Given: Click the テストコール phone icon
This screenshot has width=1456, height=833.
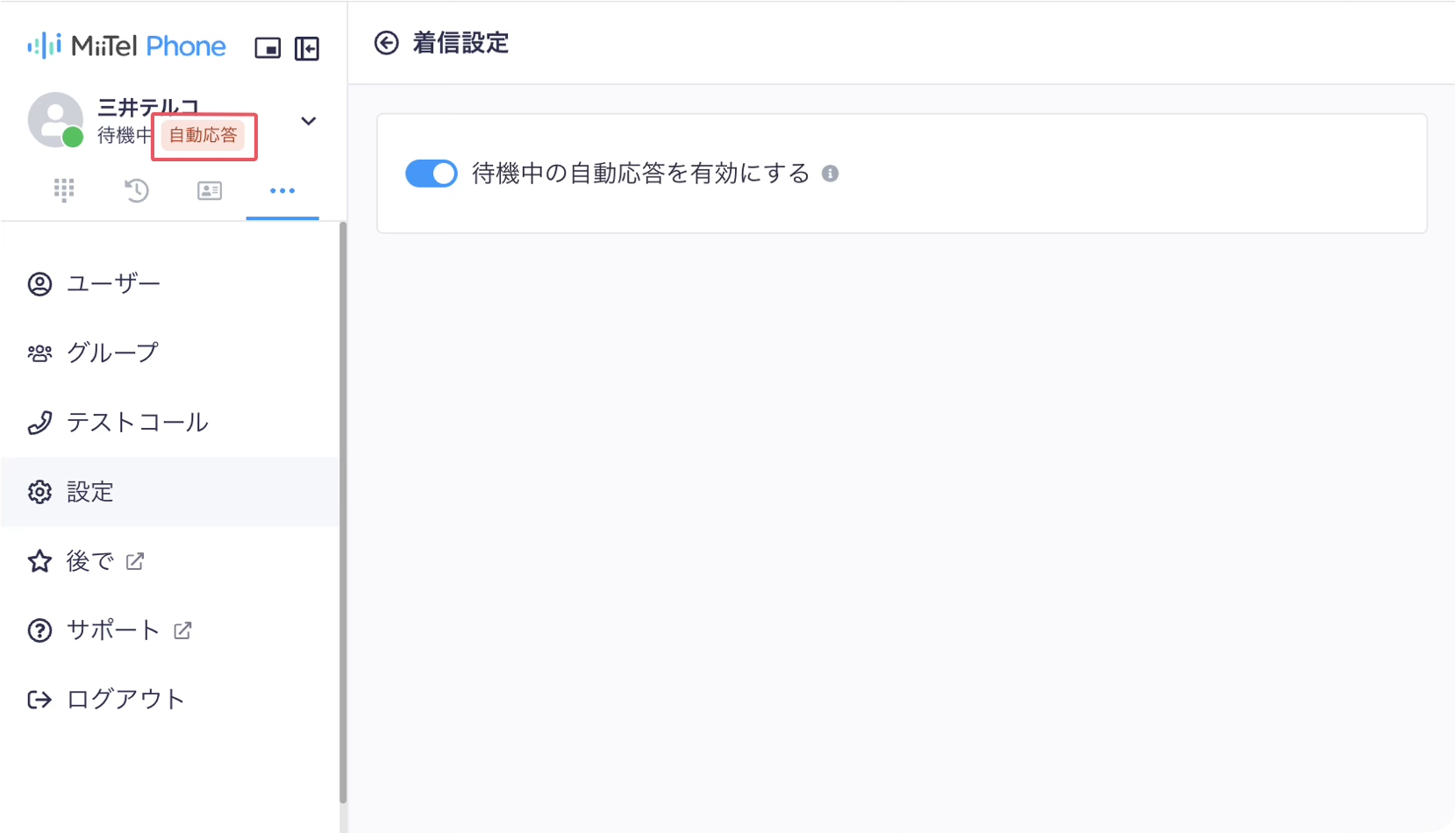Looking at the screenshot, I should coord(39,423).
